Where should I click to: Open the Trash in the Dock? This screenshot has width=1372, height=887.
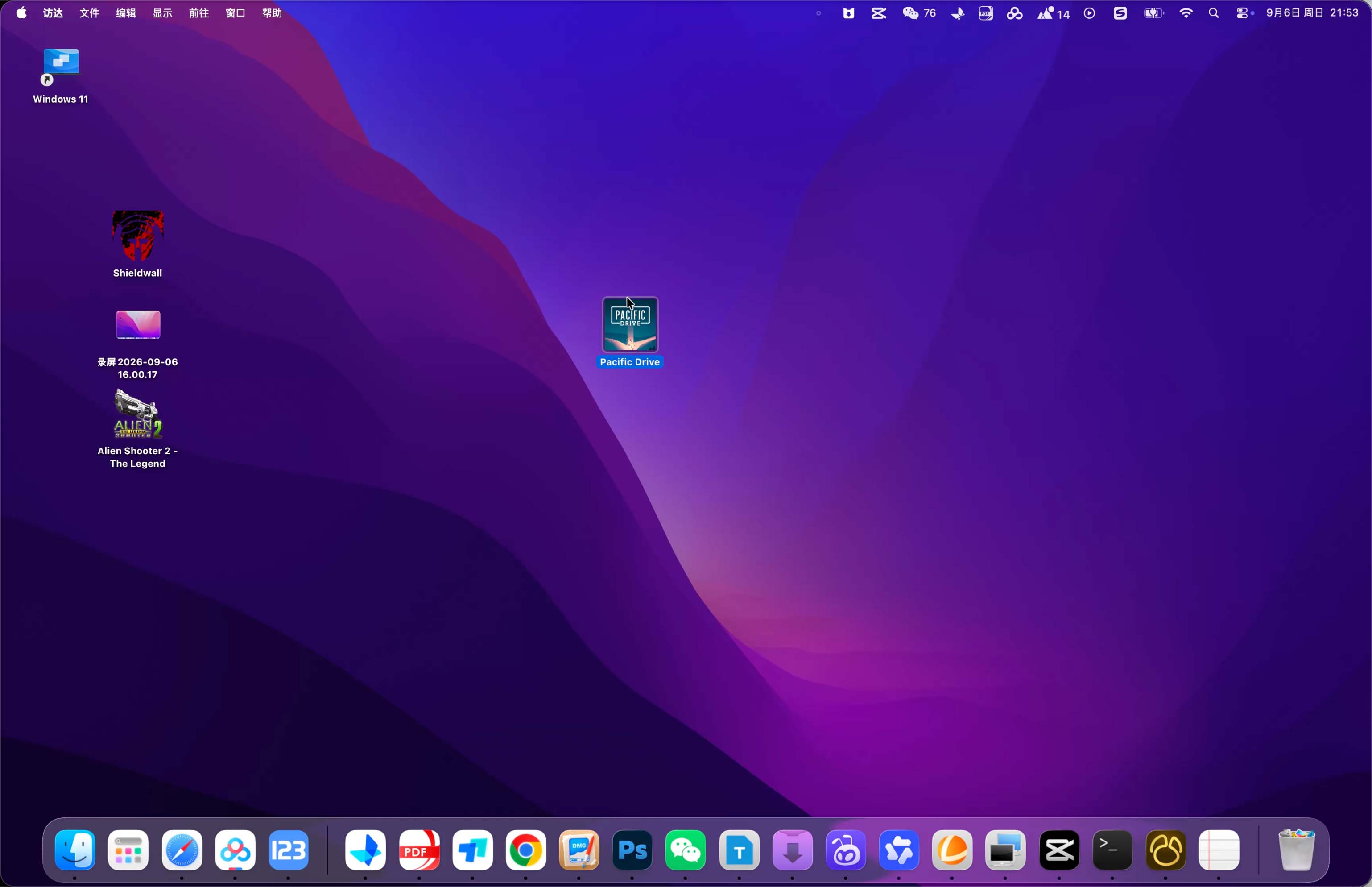[x=1297, y=850]
